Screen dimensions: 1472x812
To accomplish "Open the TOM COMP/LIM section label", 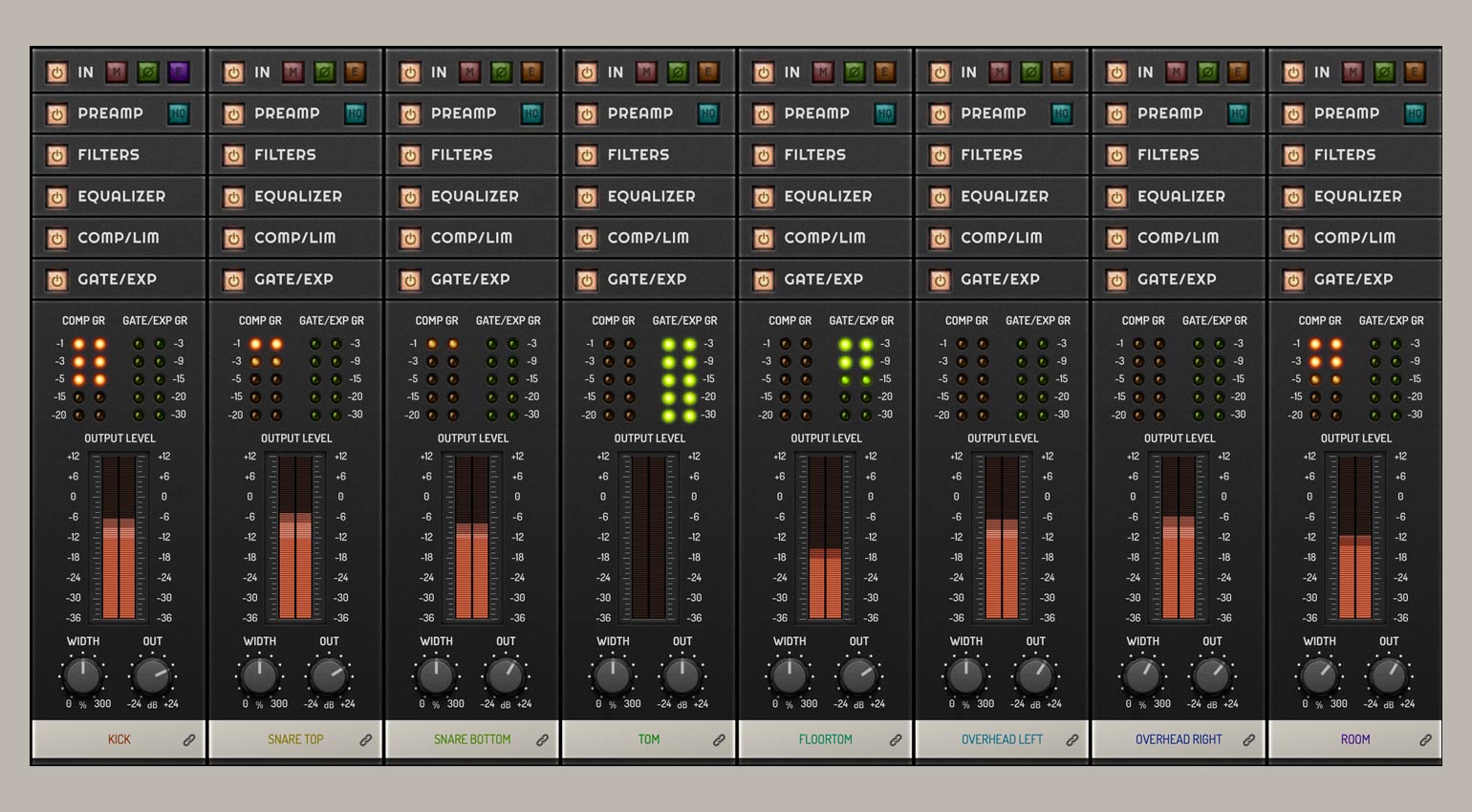I will coord(648,238).
